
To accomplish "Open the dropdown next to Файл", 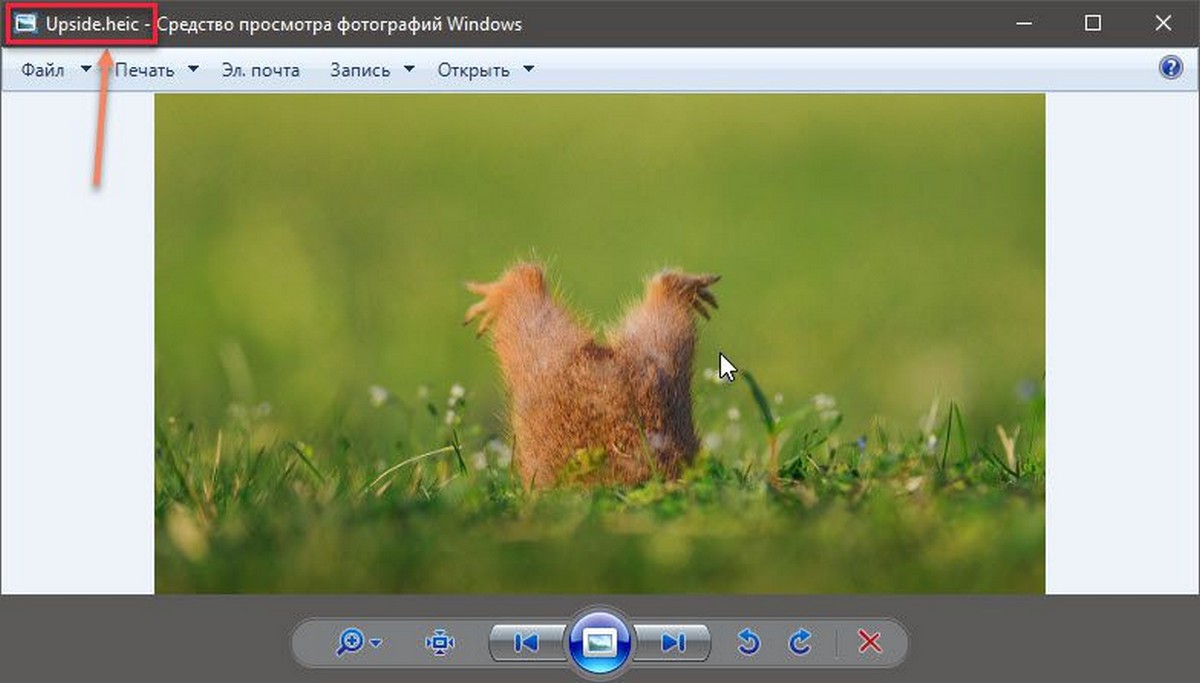I will click(x=87, y=70).
